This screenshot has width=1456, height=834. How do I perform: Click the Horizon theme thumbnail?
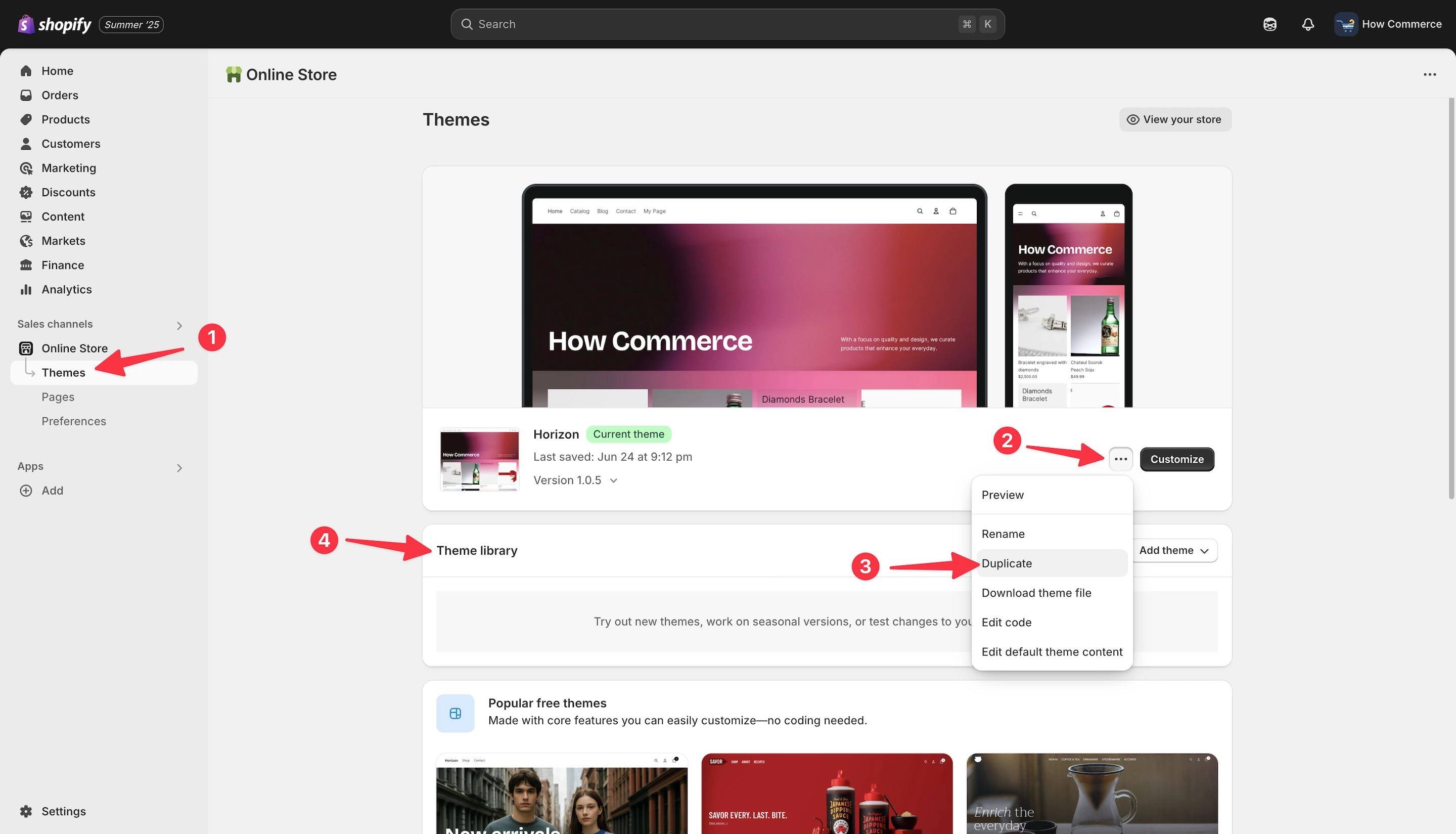tap(479, 459)
